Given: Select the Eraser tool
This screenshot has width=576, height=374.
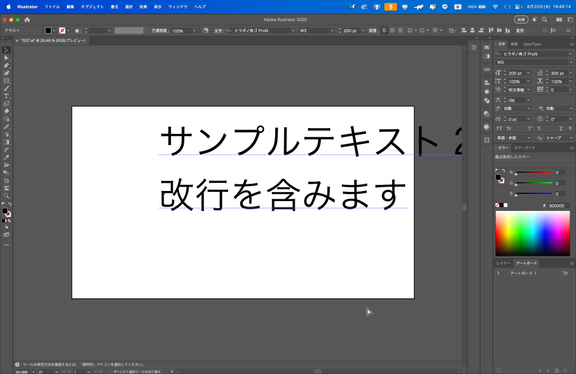Looking at the screenshot, I should coord(6,111).
